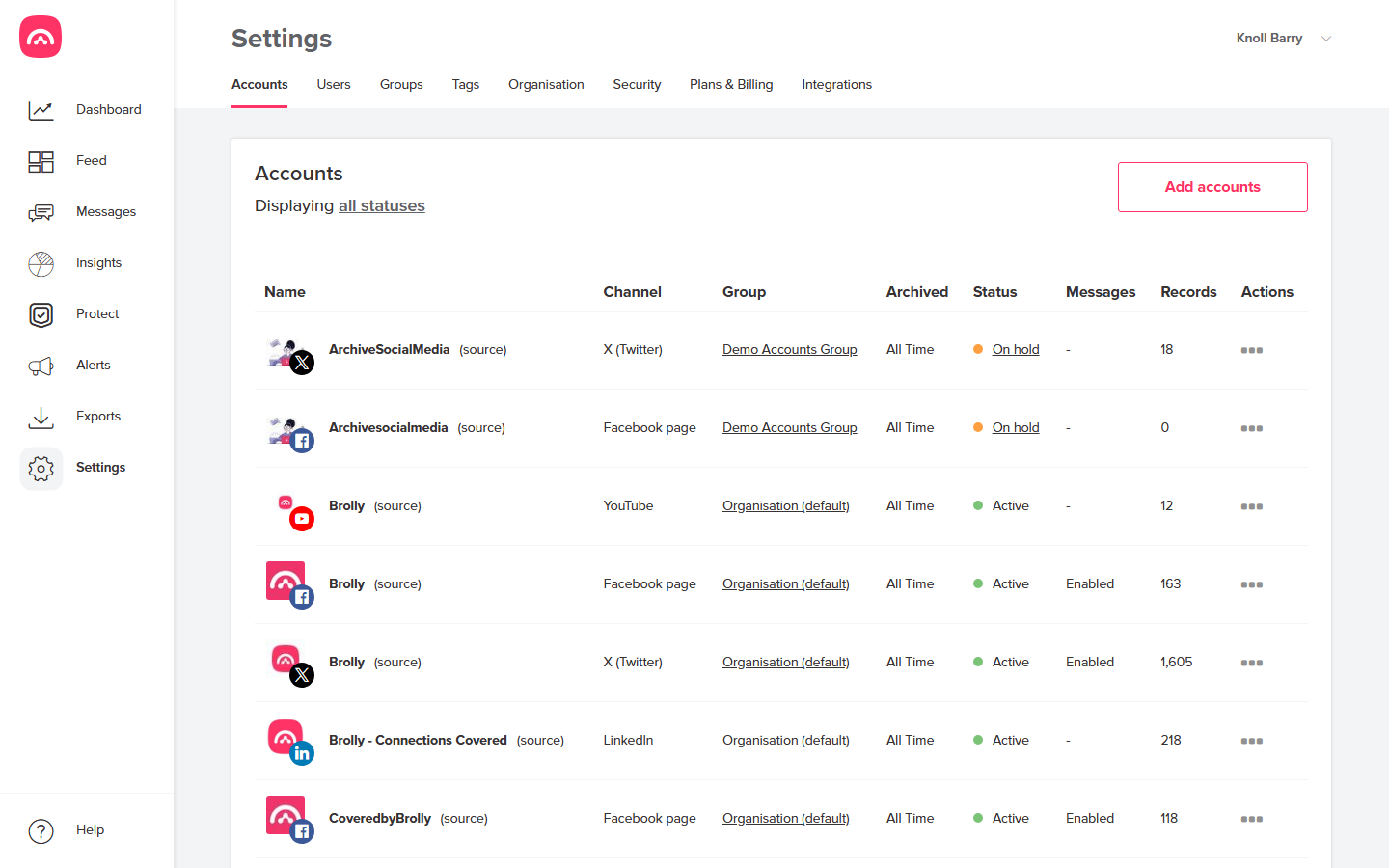1389x868 pixels.
Task: Open actions menu for Archivesocialmedia Facebook account
Action: 1252,428
